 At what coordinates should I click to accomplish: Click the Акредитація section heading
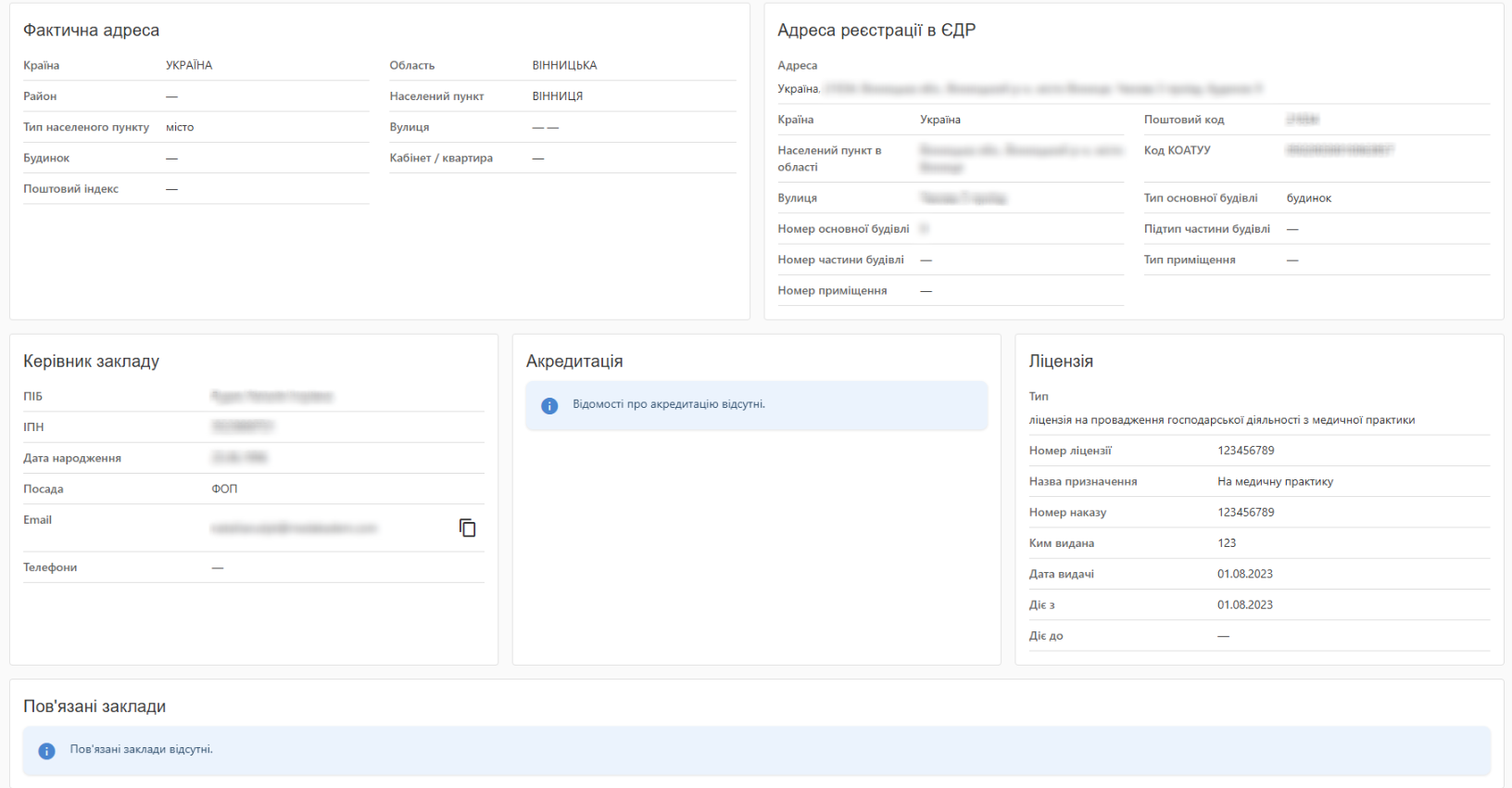pos(574,362)
